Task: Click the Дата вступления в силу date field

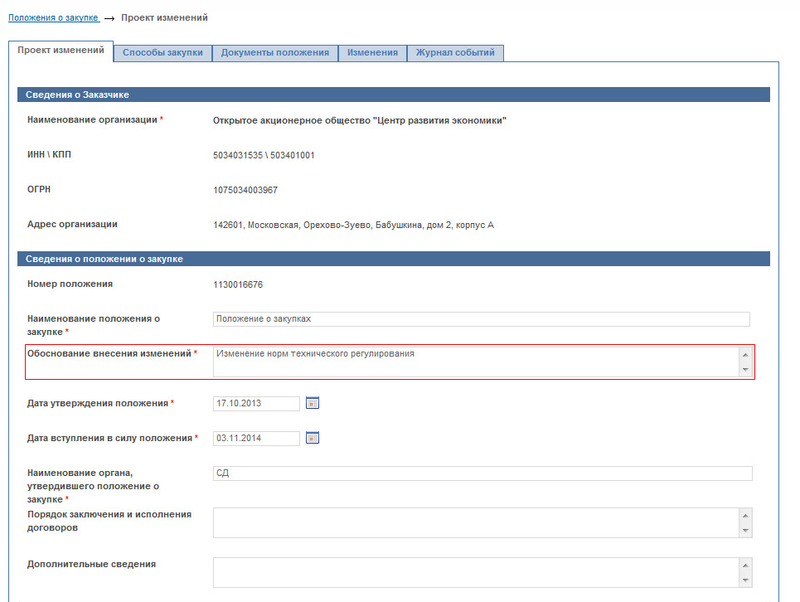Action: click(256, 438)
